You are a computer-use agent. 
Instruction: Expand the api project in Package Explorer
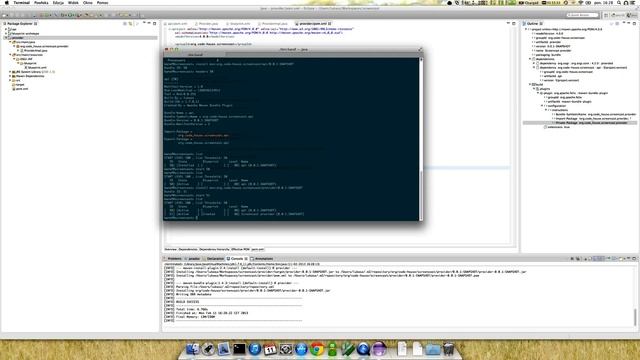point(6,29)
